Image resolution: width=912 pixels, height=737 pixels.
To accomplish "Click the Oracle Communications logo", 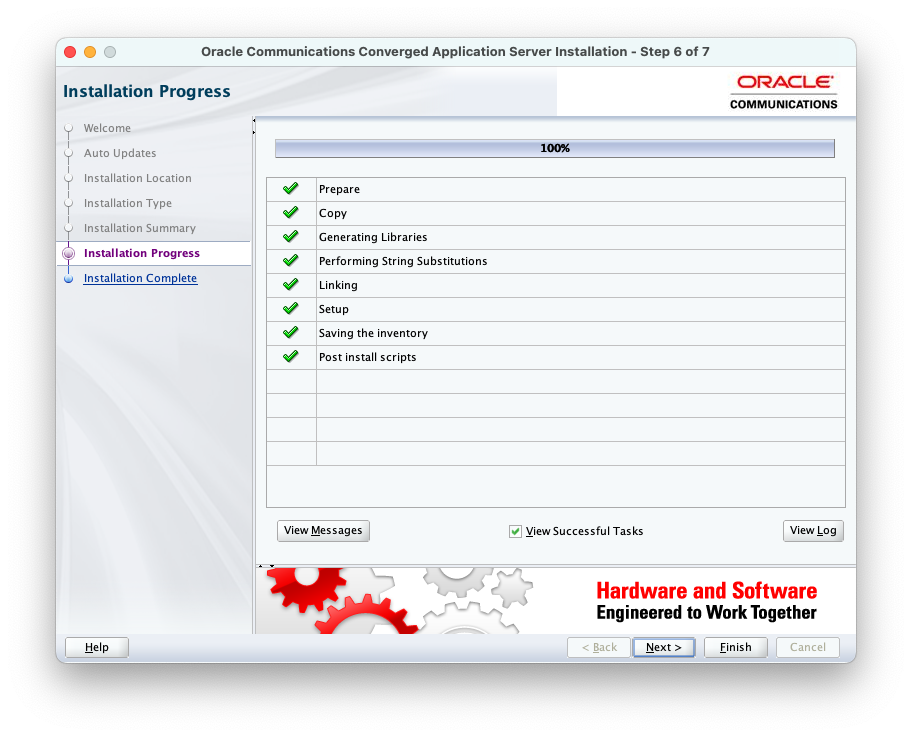I will (x=783, y=92).
